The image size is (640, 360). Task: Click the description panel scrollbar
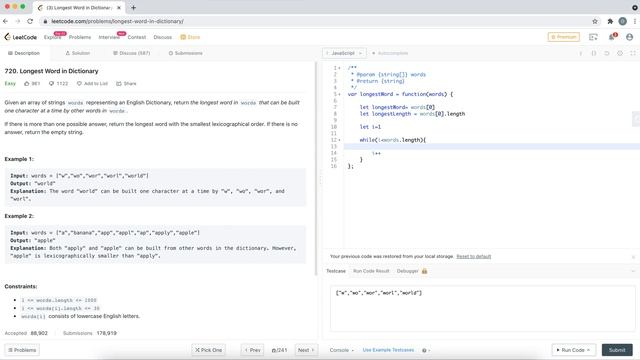click(316, 169)
